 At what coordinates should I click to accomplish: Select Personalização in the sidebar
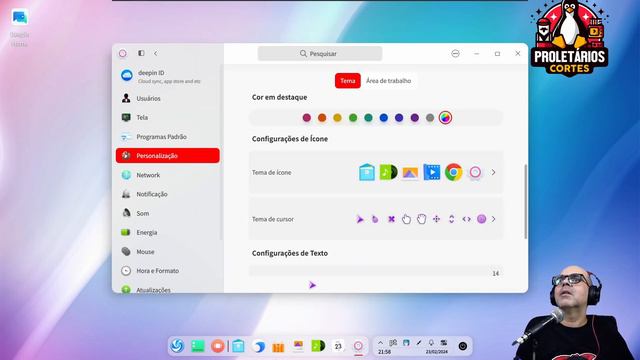pyautogui.click(x=168, y=156)
